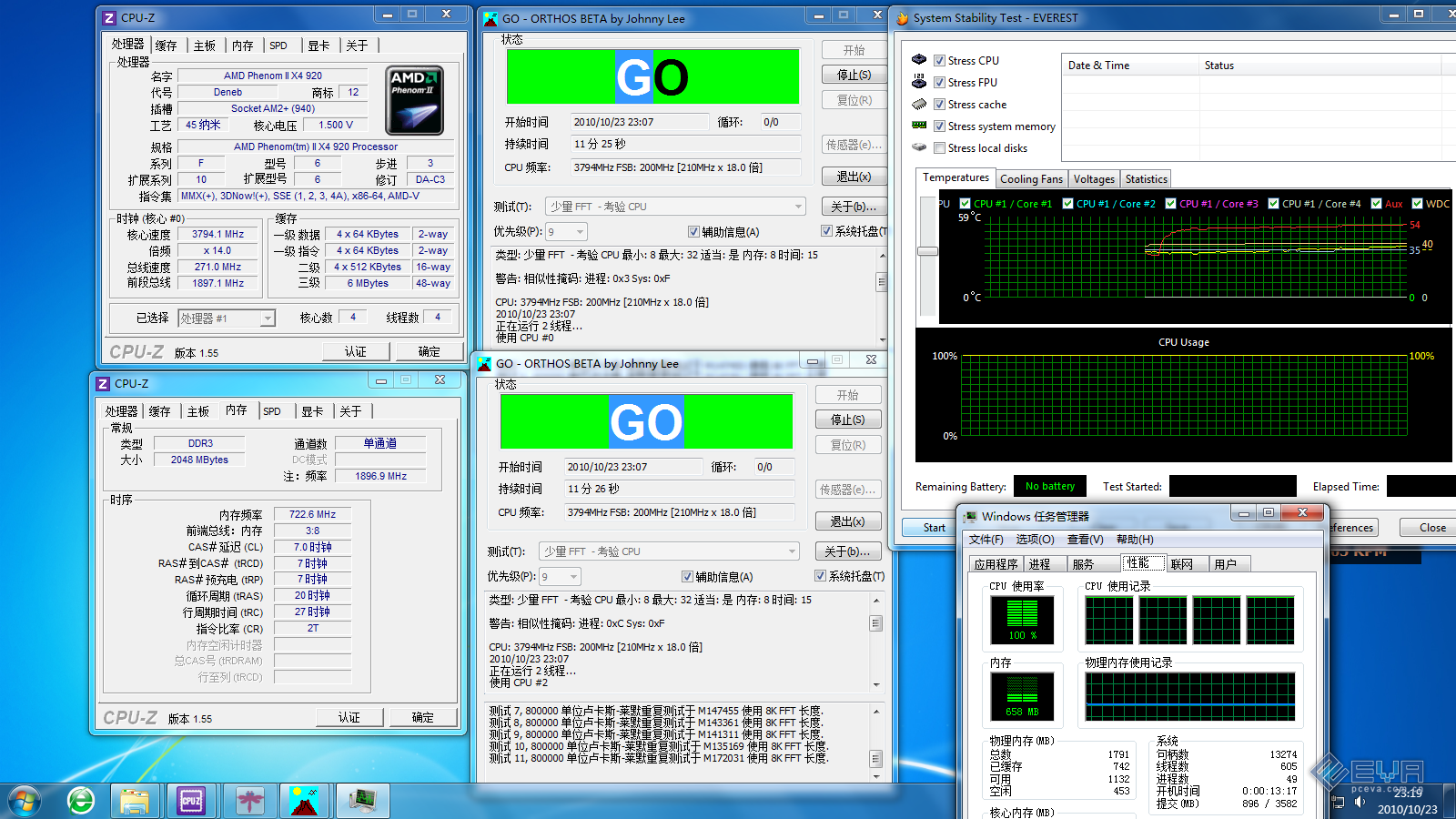The width and height of the screenshot is (1456, 819).
Task: Open the green browser icon on taskbar
Action: pyautogui.click(x=81, y=801)
